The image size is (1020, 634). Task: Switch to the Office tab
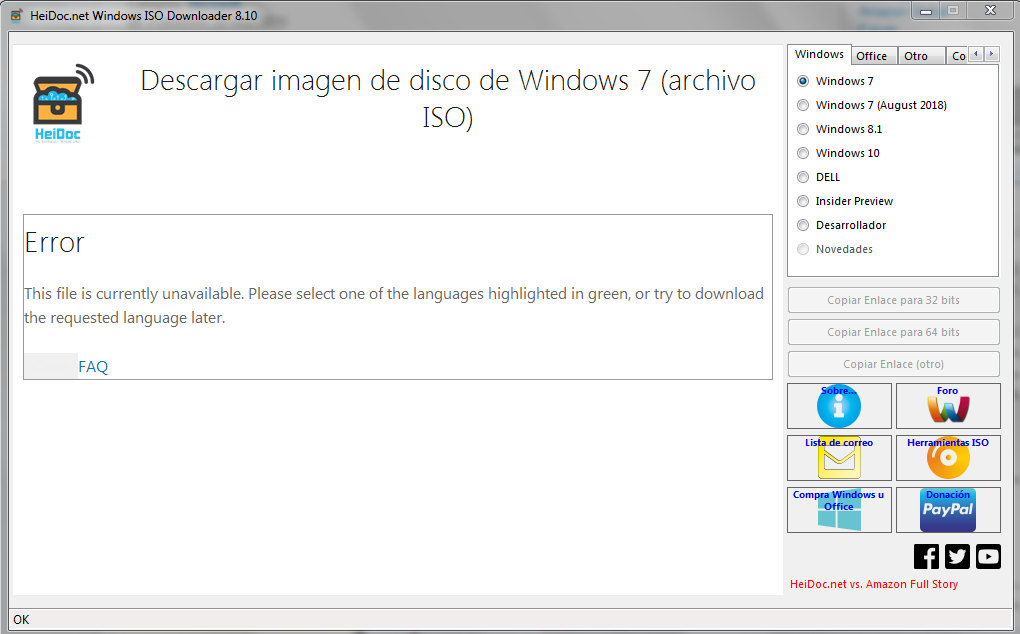874,56
